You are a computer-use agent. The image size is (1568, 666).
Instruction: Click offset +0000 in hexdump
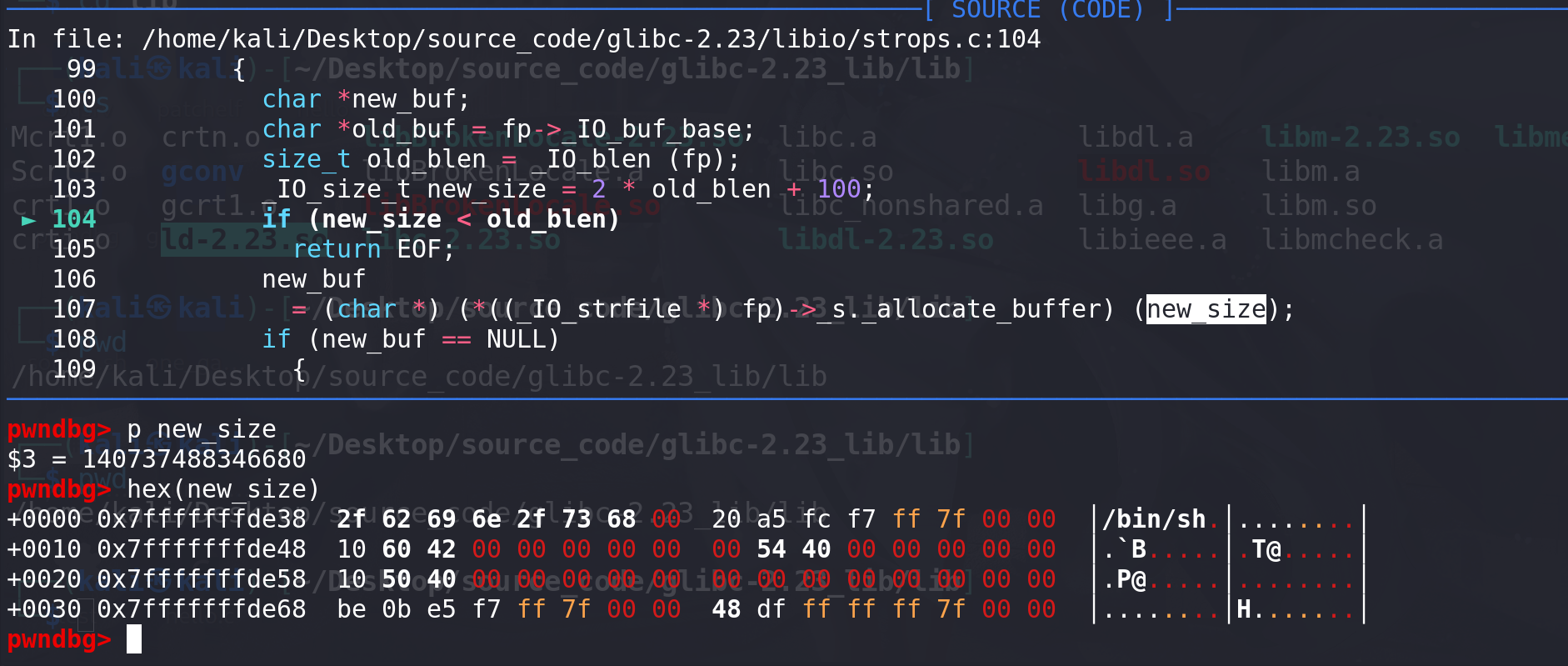[44, 519]
